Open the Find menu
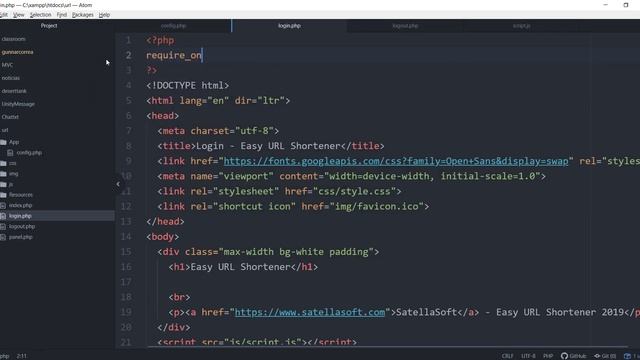The image size is (640, 360). click(62, 15)
